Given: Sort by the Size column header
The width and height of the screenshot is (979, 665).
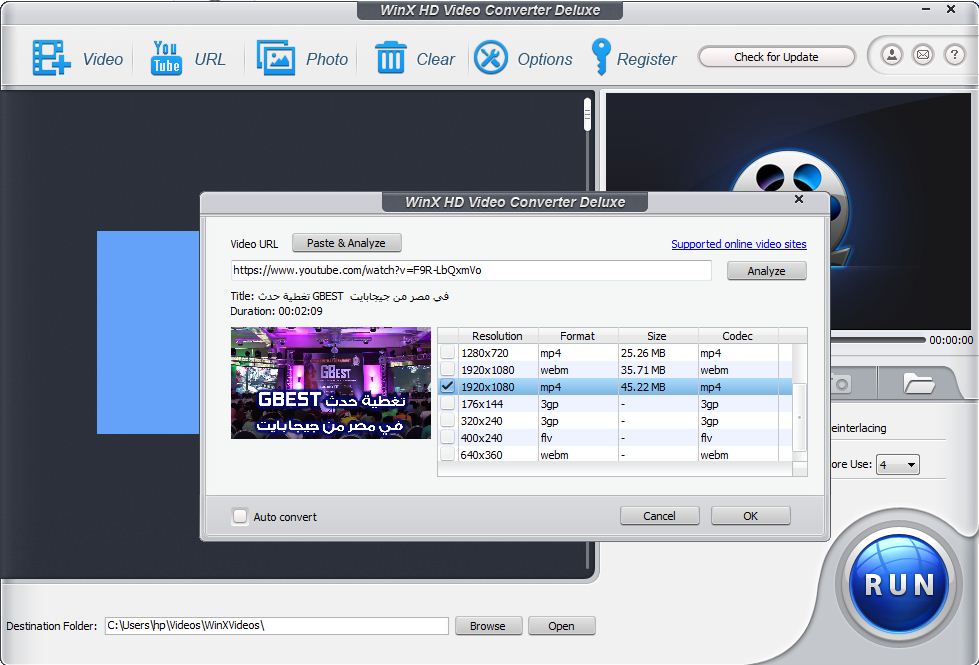Looking at the screenshot, I should pos(657,336).
